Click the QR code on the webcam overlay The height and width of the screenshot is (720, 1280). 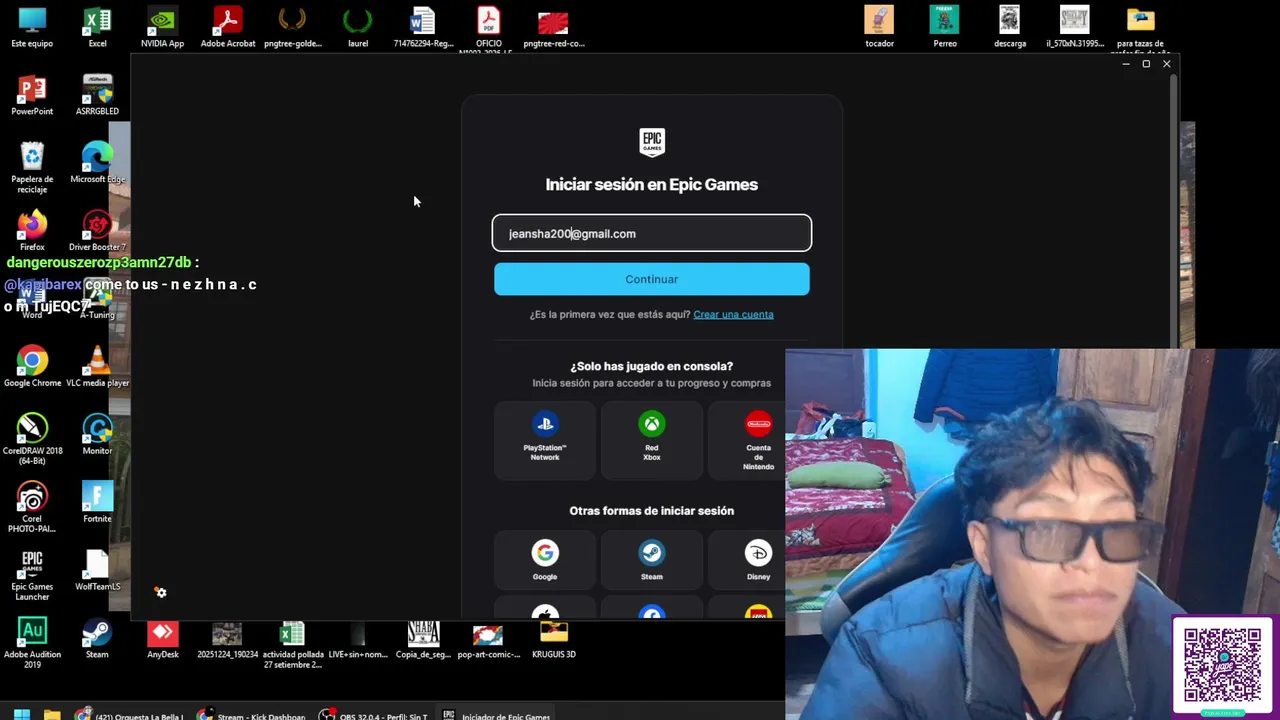point(1222,665)
